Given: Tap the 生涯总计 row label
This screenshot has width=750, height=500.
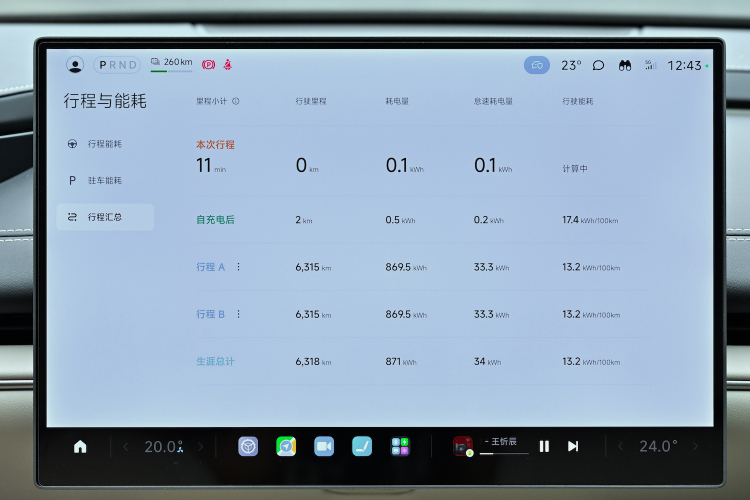Looking at the screenshot, I should pos(215,362).
